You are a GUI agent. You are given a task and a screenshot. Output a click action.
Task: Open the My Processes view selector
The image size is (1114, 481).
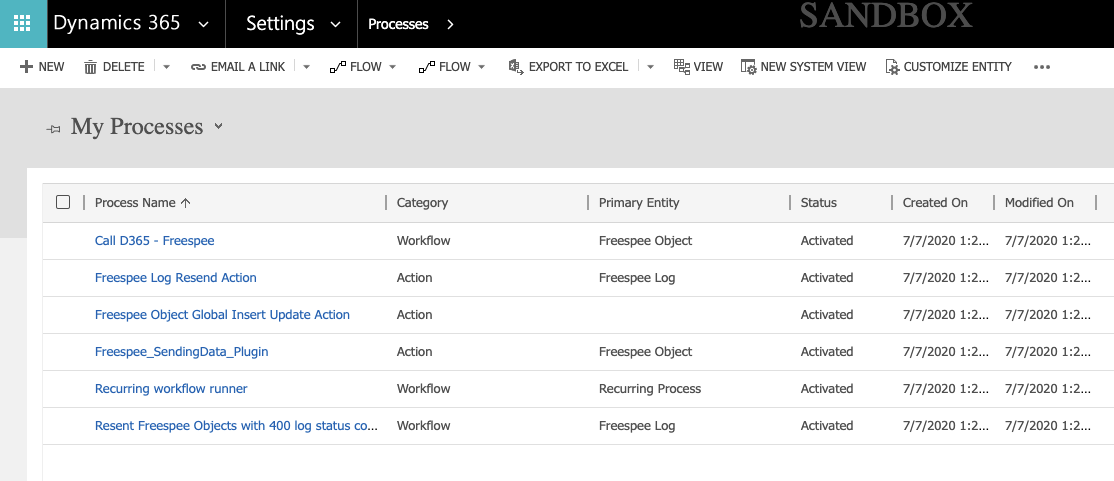point(219,126)
